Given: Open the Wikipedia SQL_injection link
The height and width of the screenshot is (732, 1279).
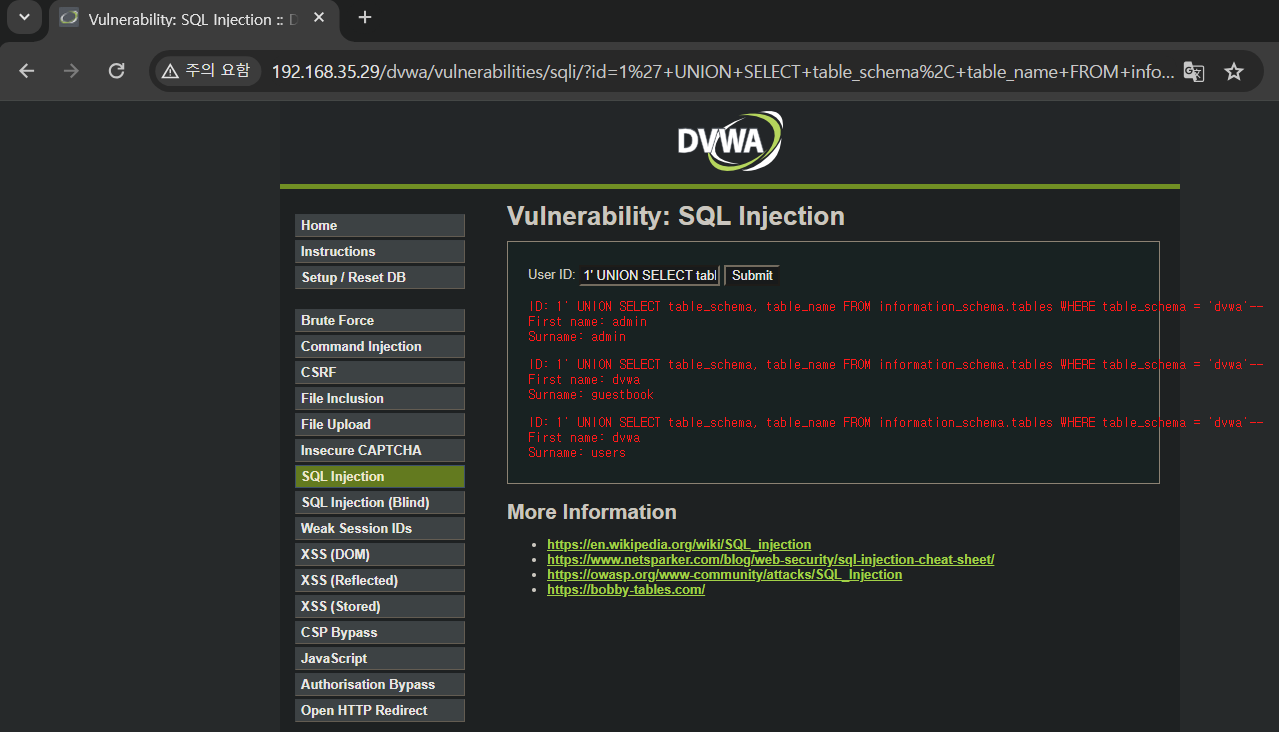Looking at the screenshot, I should (x=679, y=544).
